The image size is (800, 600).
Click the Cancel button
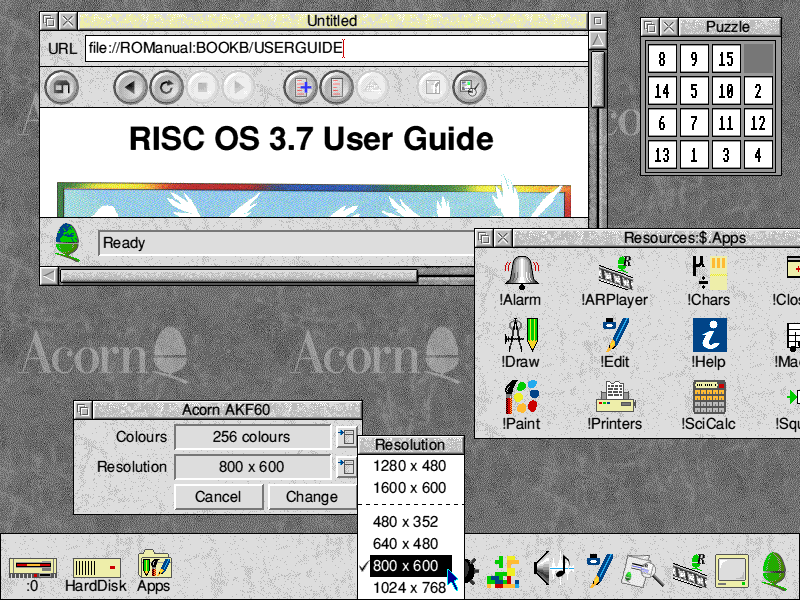point(218,497)
